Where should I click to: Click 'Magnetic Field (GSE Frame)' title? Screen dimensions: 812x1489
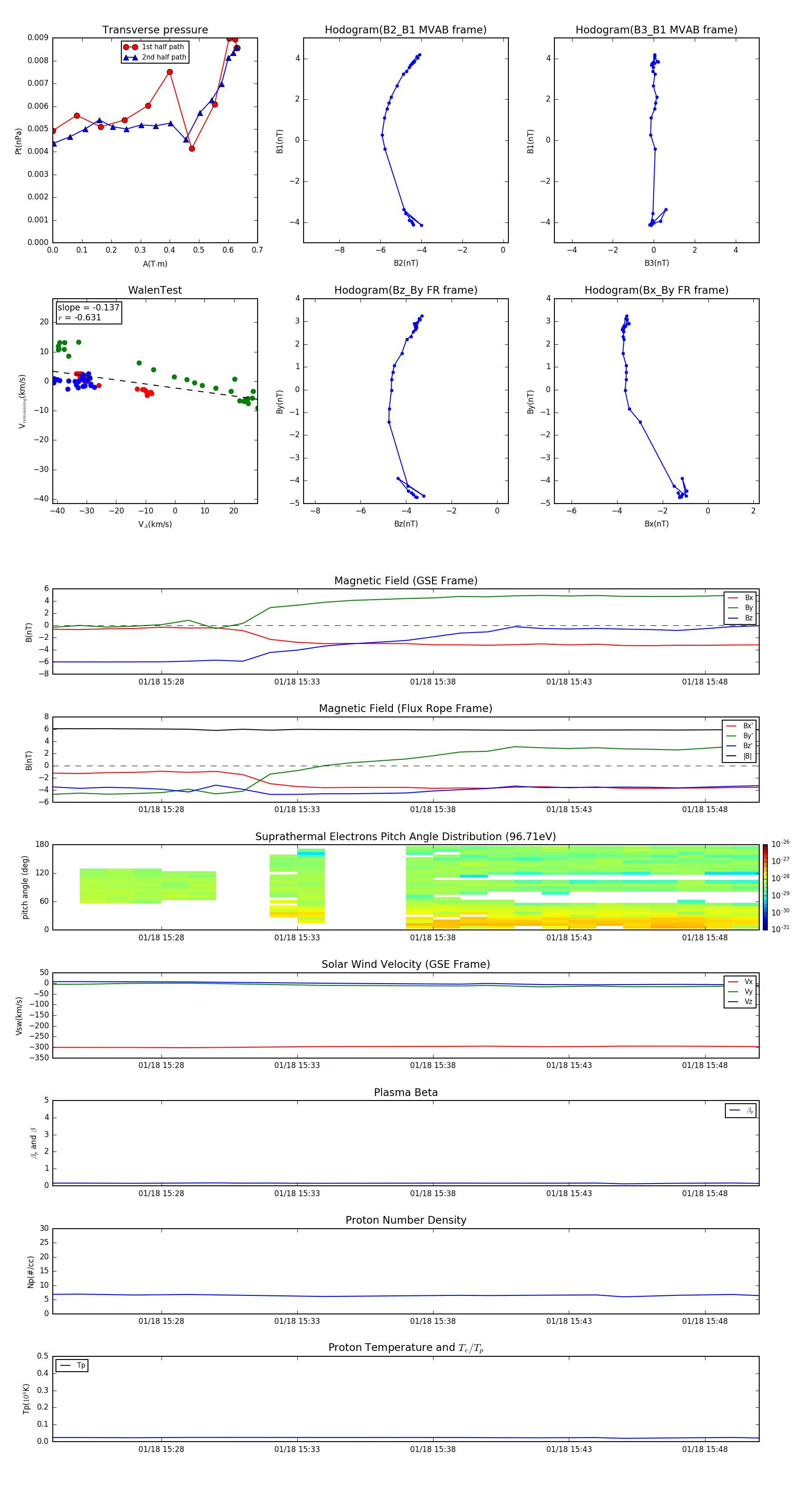(x=406, y=581)
